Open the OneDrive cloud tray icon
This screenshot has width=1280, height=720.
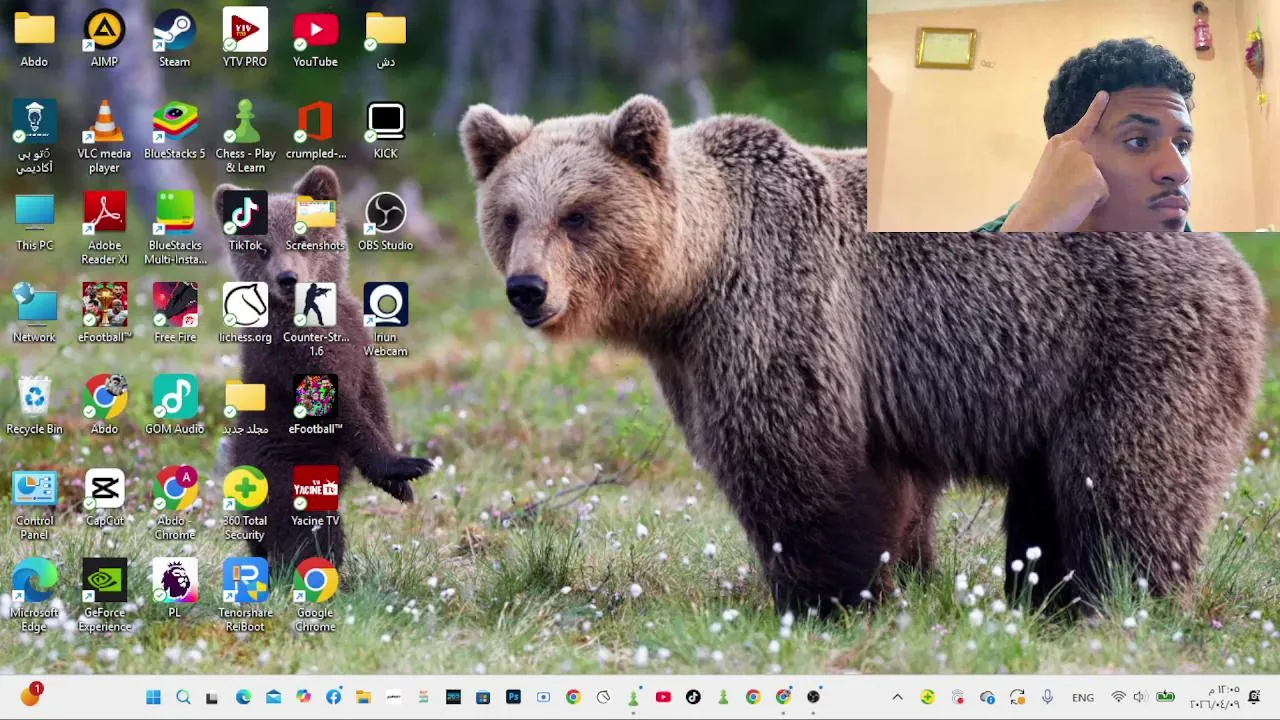[x=987, y=697]
